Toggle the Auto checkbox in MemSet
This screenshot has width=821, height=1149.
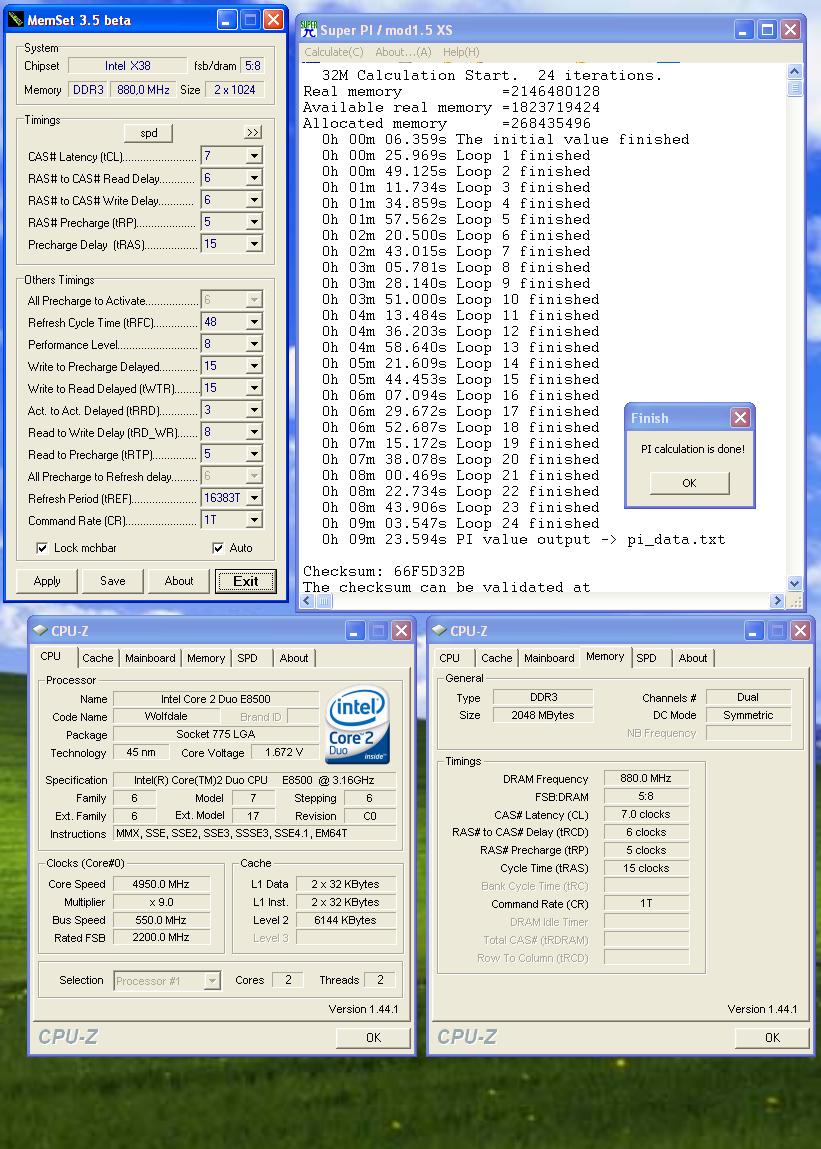pos(218,547)
